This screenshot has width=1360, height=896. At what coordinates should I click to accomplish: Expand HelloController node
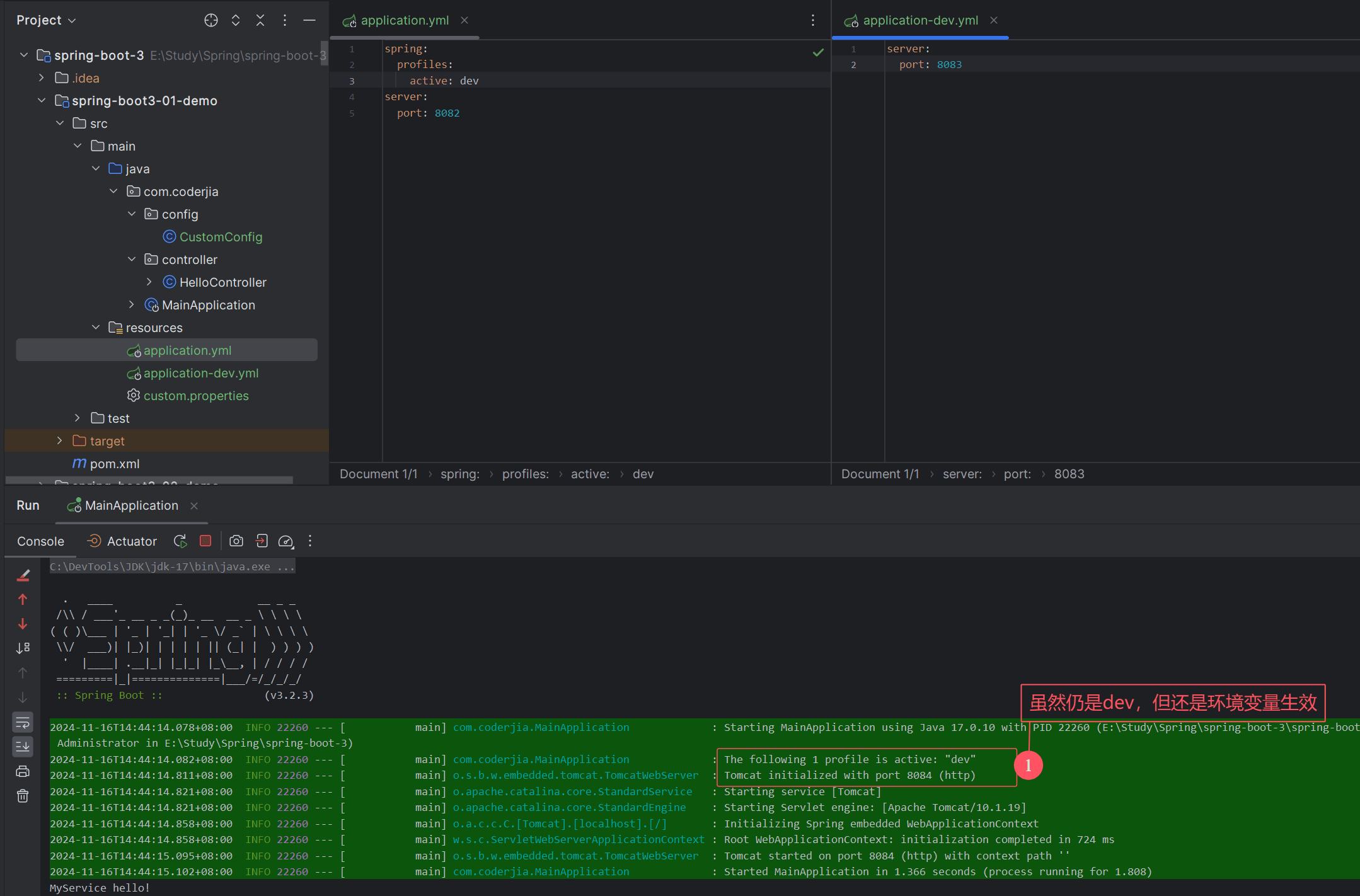149,282
